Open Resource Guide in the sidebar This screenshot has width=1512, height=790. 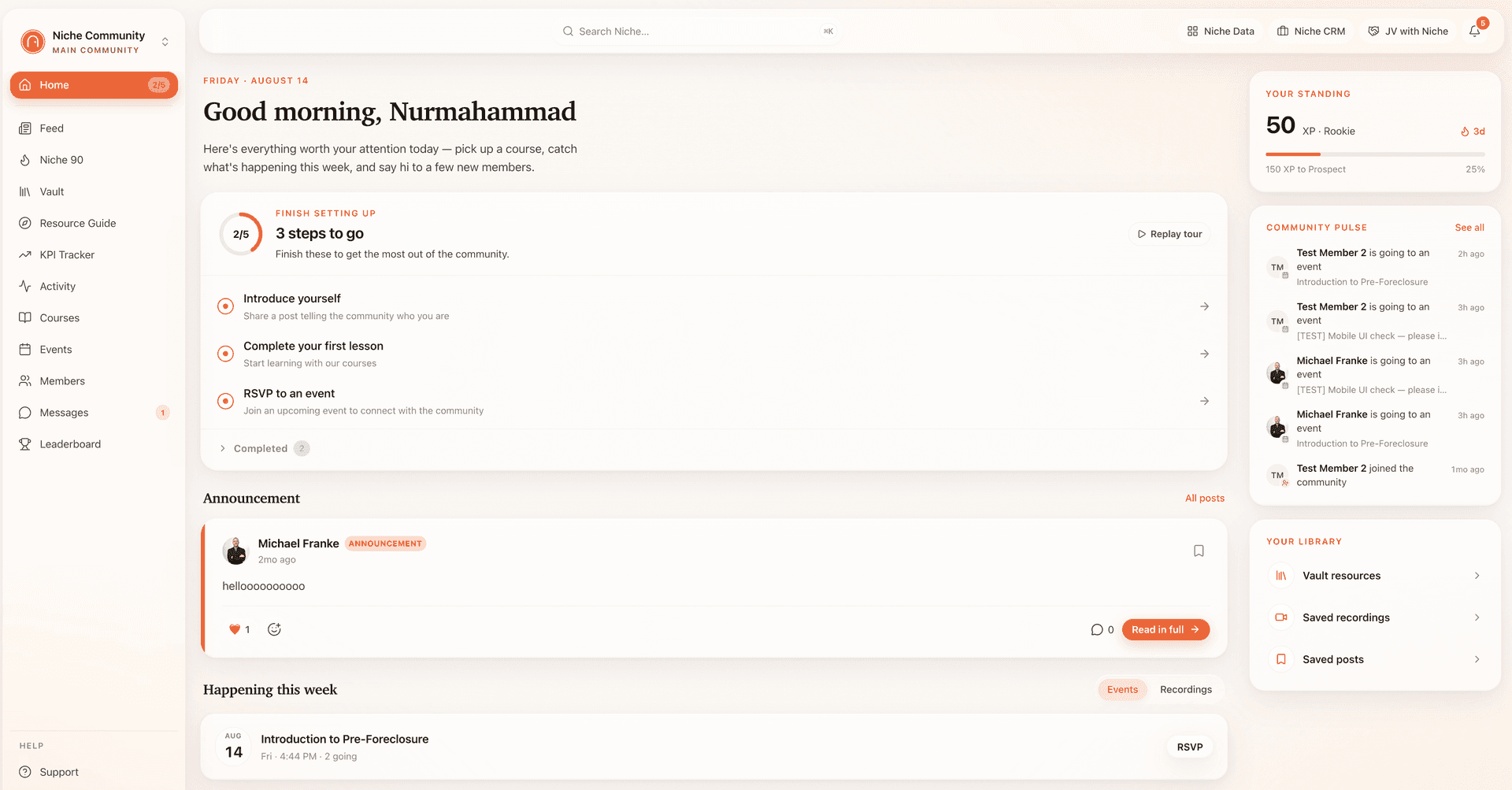pyautogui.click(x=94, y=223)
